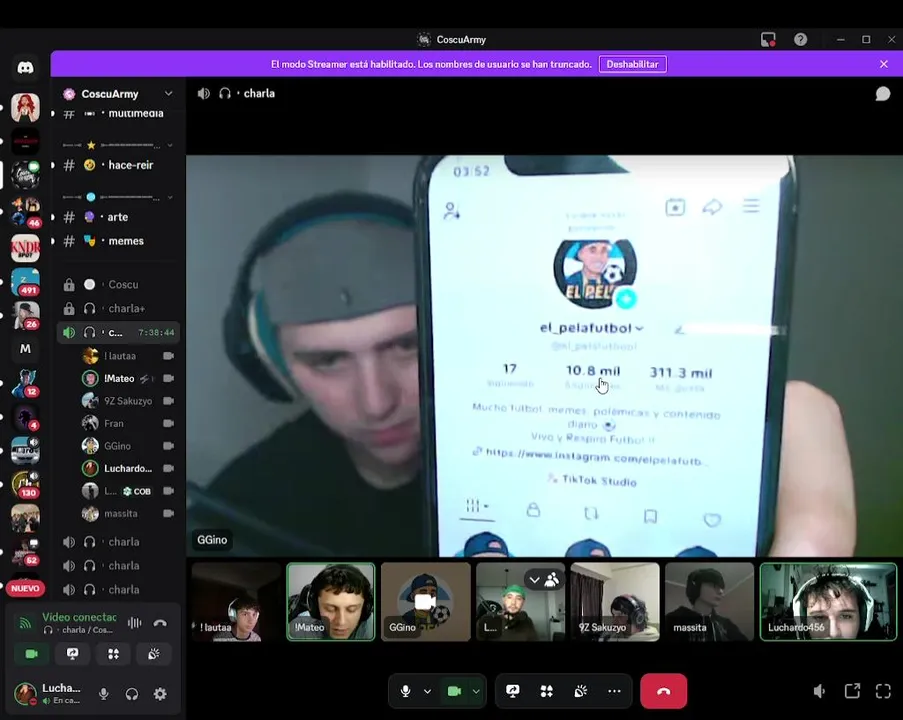Viewport: 903px width, 720px height.
Task: Click user !lautaa in voice list
Action: (128, 356)
